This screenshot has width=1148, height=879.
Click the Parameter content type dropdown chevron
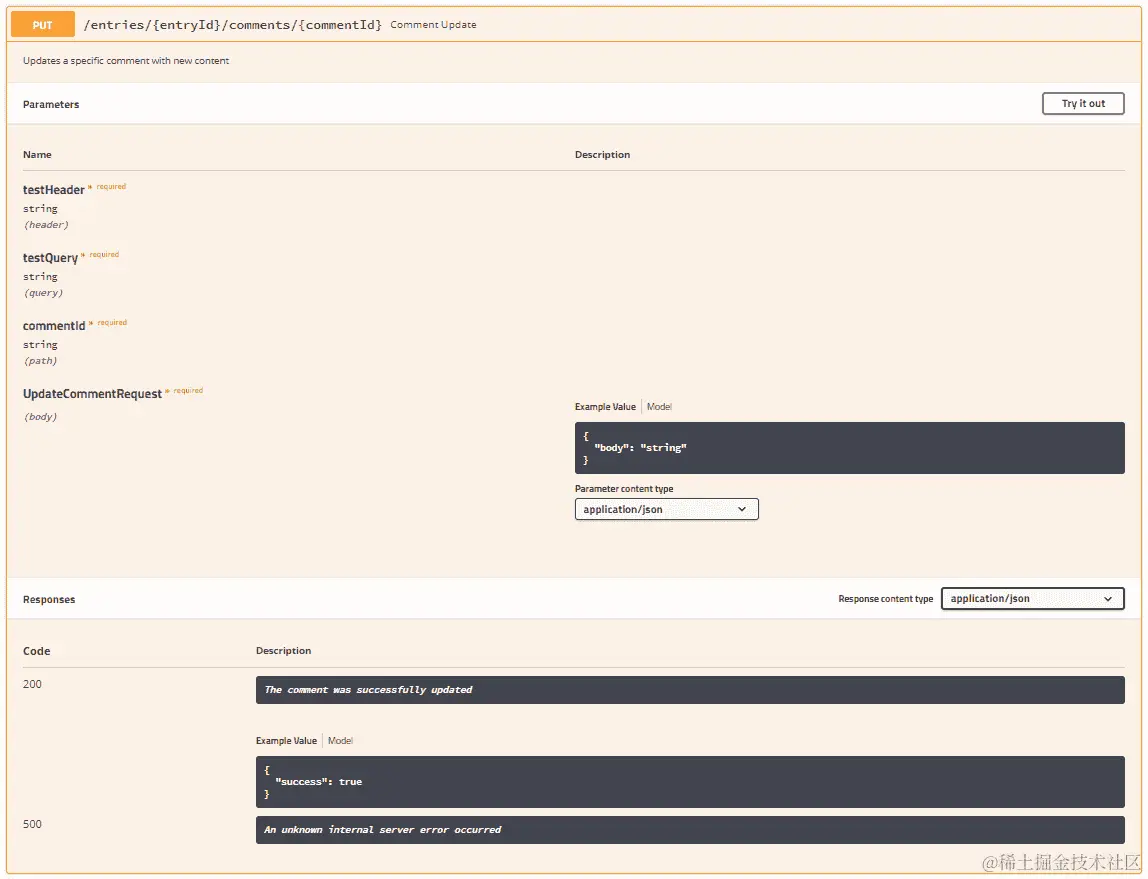point(742,509)
